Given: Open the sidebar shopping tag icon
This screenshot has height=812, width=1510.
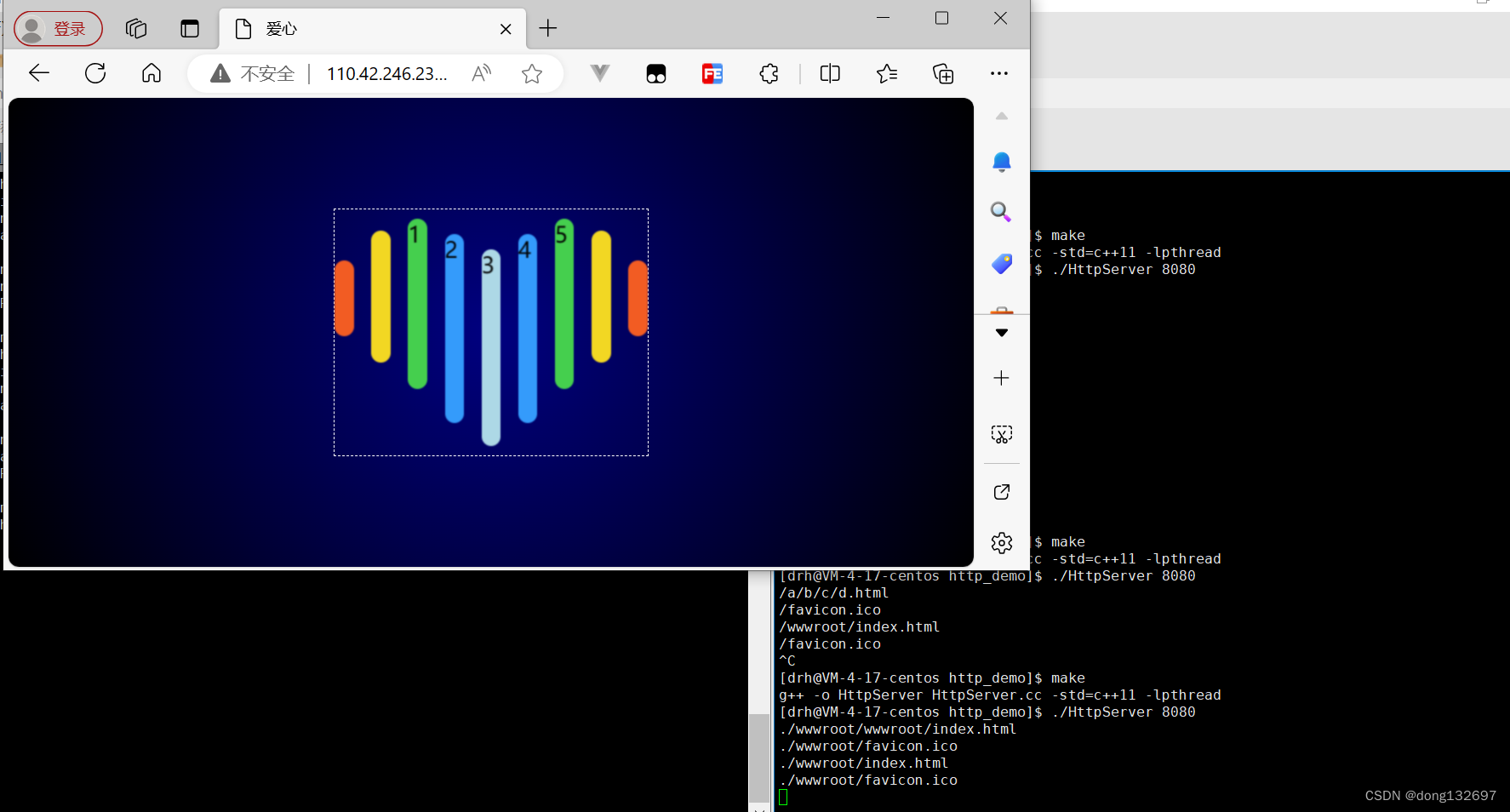Looking at the screenshot, I should 1002,264.
